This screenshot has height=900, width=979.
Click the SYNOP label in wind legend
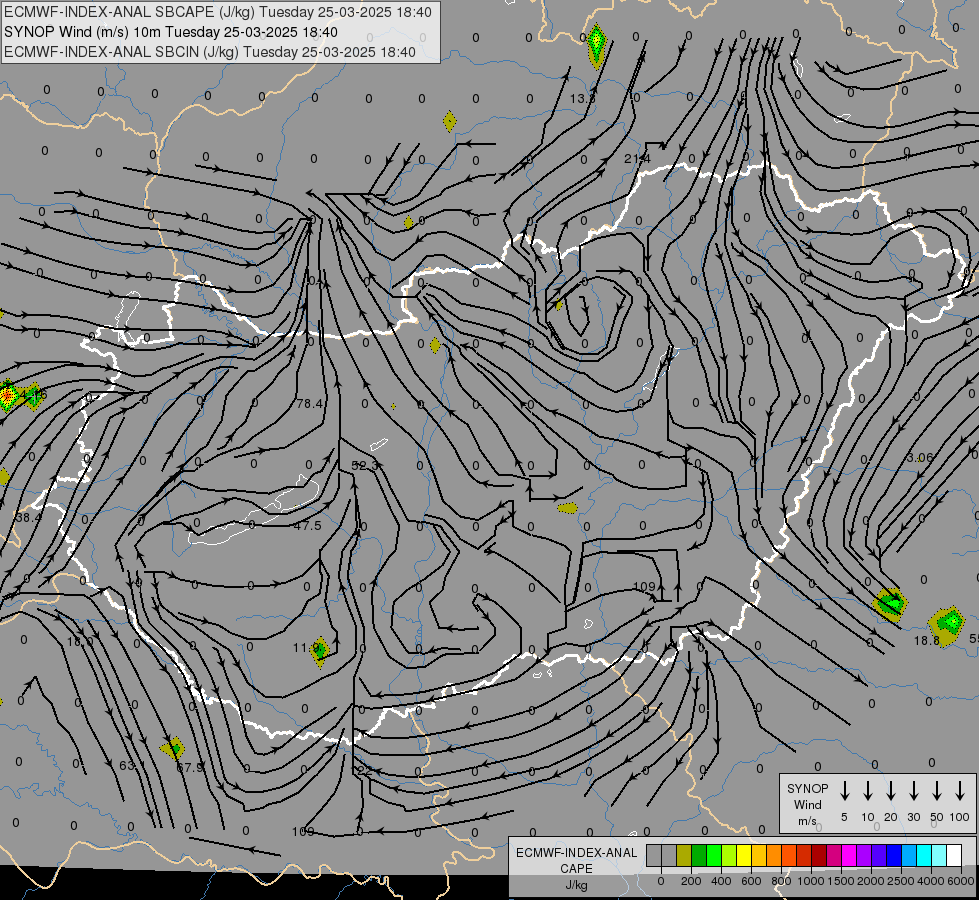tap(807, 788)
